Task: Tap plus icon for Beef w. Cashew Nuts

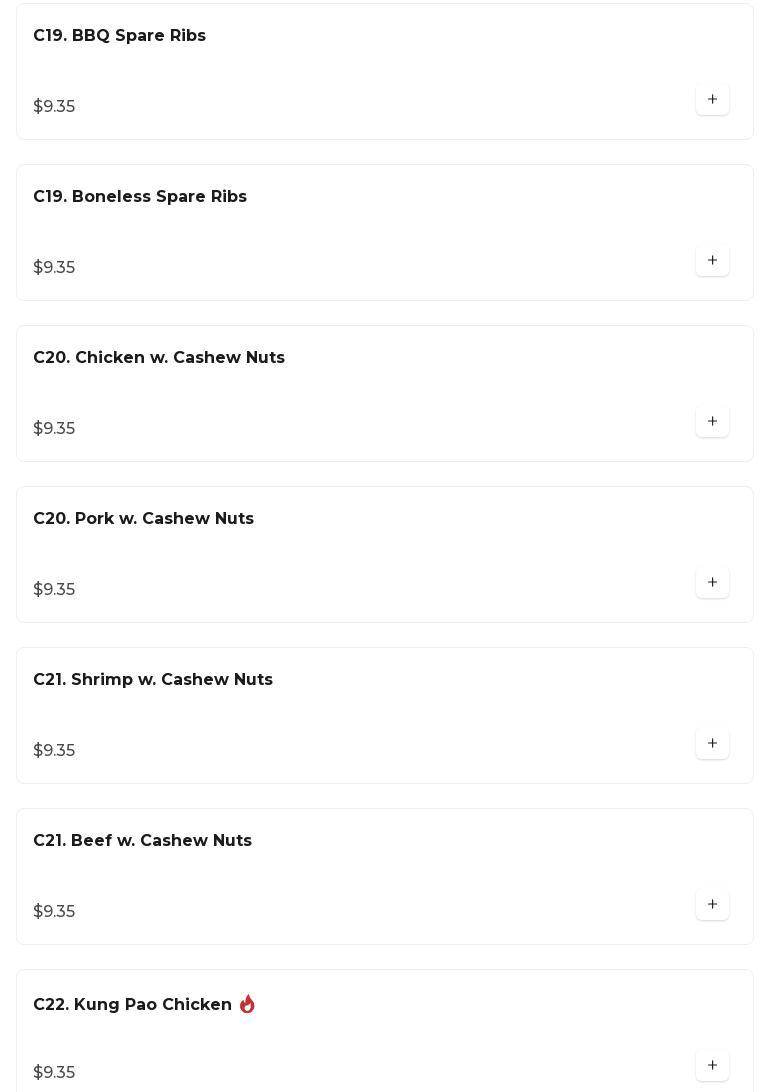Action: pos(712,905)
